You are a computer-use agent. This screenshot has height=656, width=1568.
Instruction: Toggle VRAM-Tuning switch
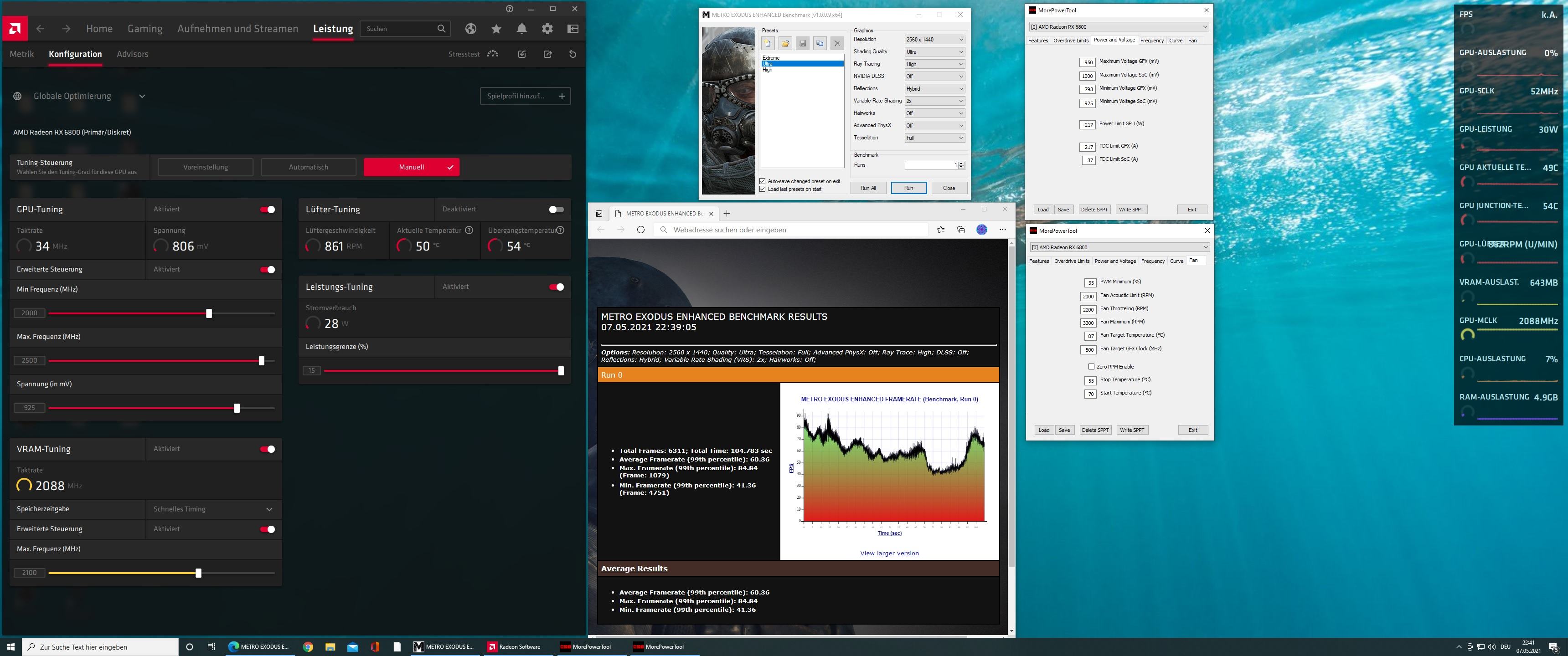pyautogui.click(x=267, y=449)
